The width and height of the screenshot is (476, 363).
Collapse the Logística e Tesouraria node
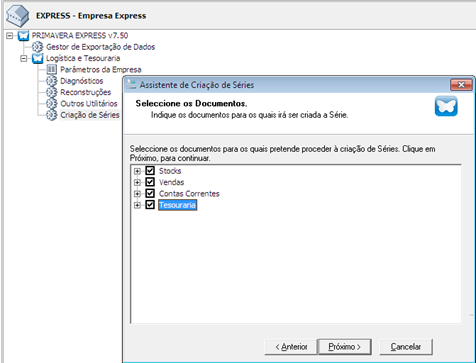pyautogui.click(x=24, y=59)
